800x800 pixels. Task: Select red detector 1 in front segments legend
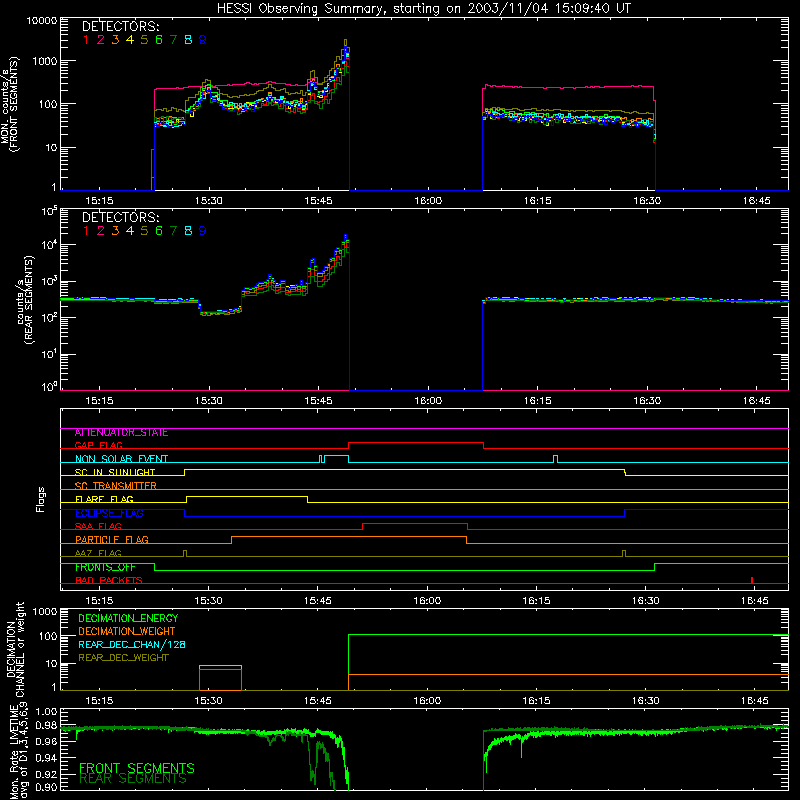coord(86,40)
